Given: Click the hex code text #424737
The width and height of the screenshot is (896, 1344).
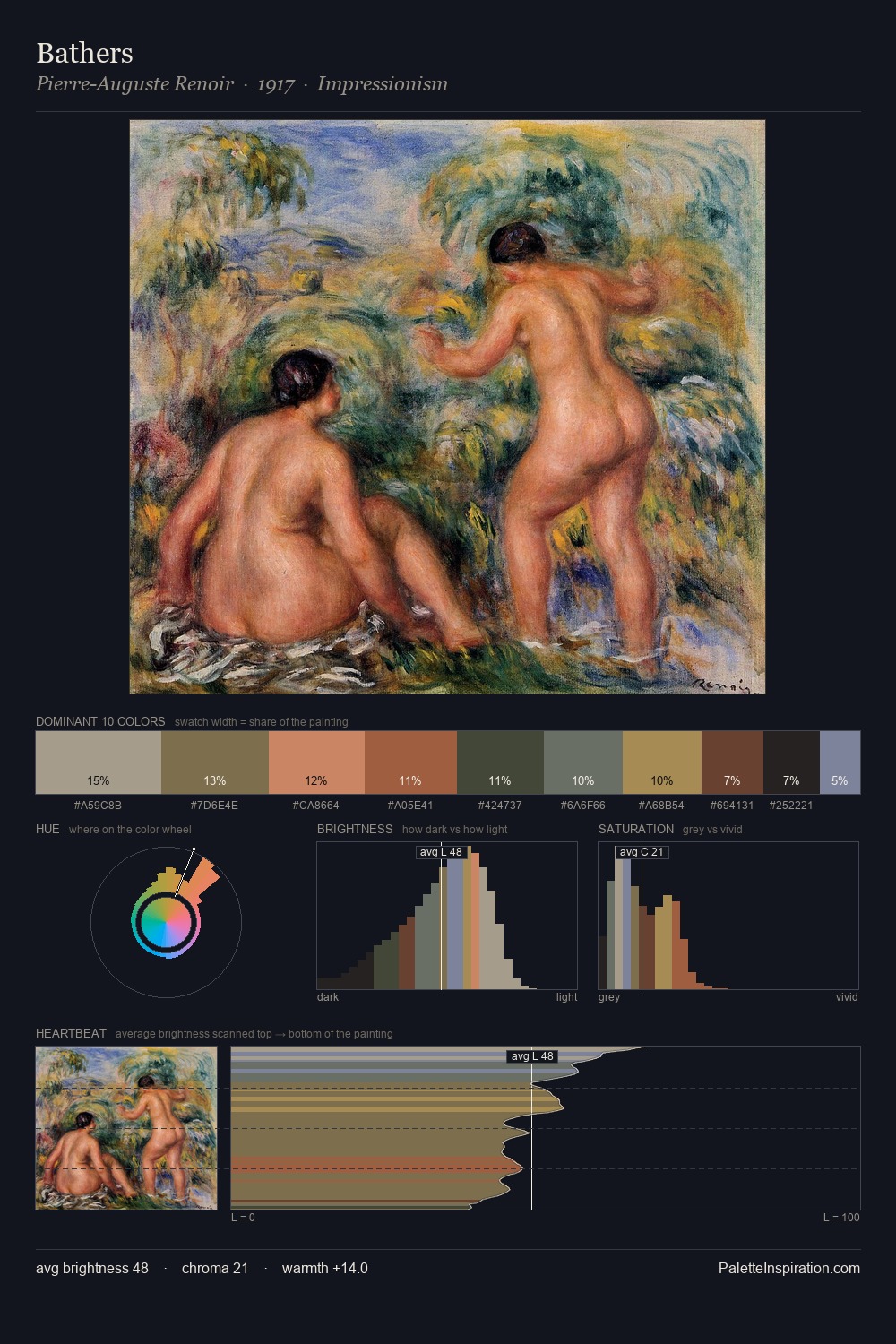Looking at the screenshot, I should click(x=500, y=806).
